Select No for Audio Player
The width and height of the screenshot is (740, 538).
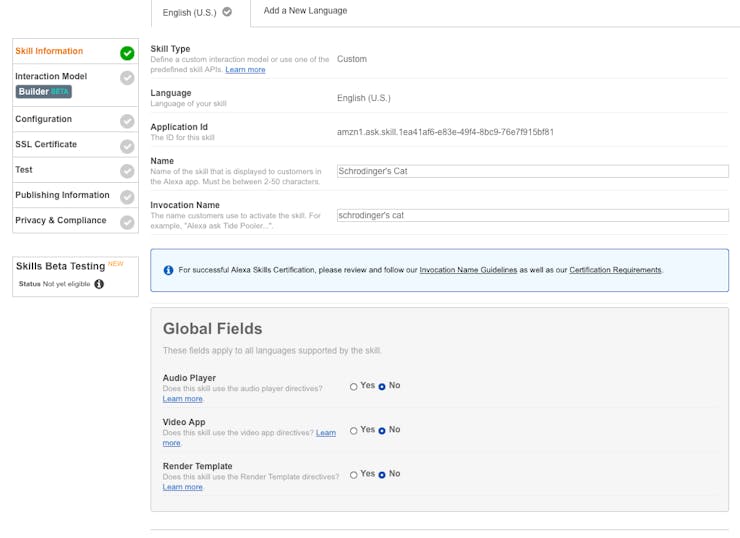[x=382, y=387]
